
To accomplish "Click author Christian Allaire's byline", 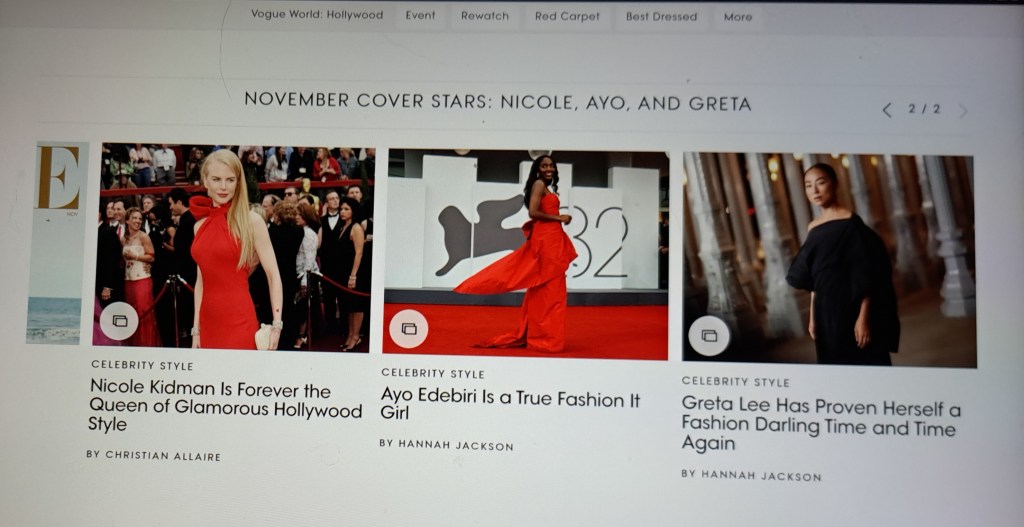I will coord(153,455).
